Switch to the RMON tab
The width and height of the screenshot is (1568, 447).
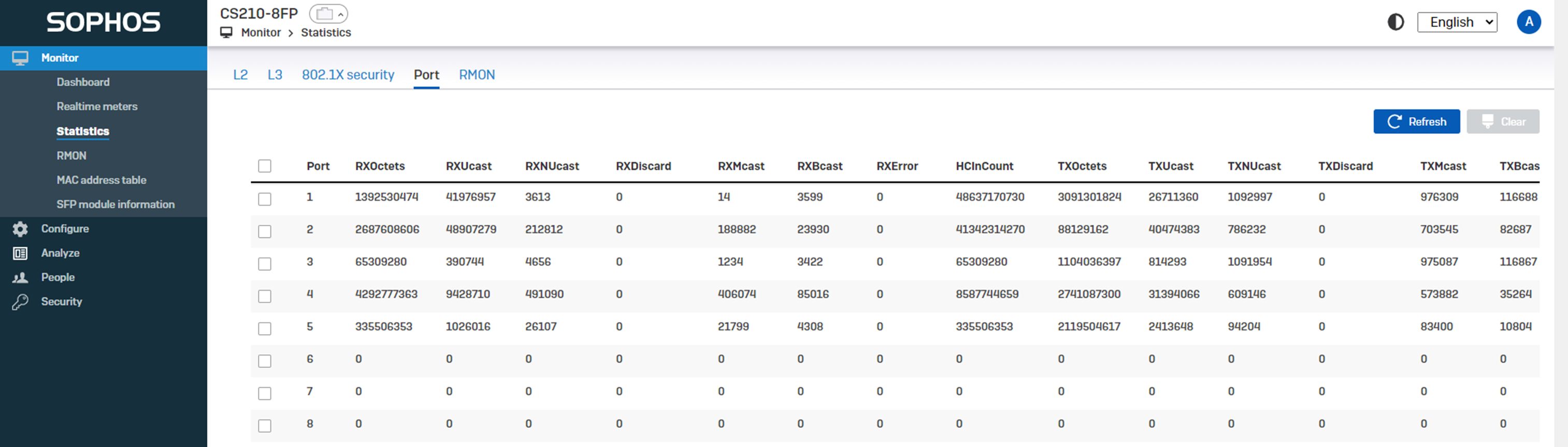pos(477,75)
